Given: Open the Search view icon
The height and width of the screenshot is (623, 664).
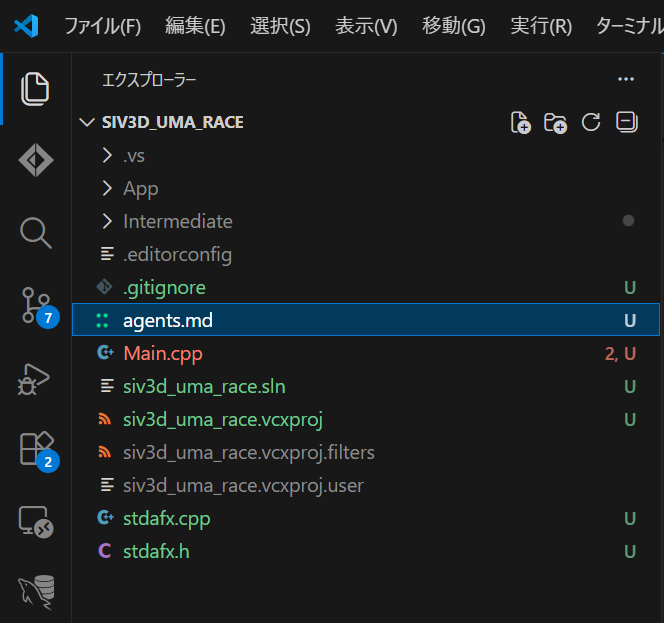Looking at the screenshot, I should [35, 233].
